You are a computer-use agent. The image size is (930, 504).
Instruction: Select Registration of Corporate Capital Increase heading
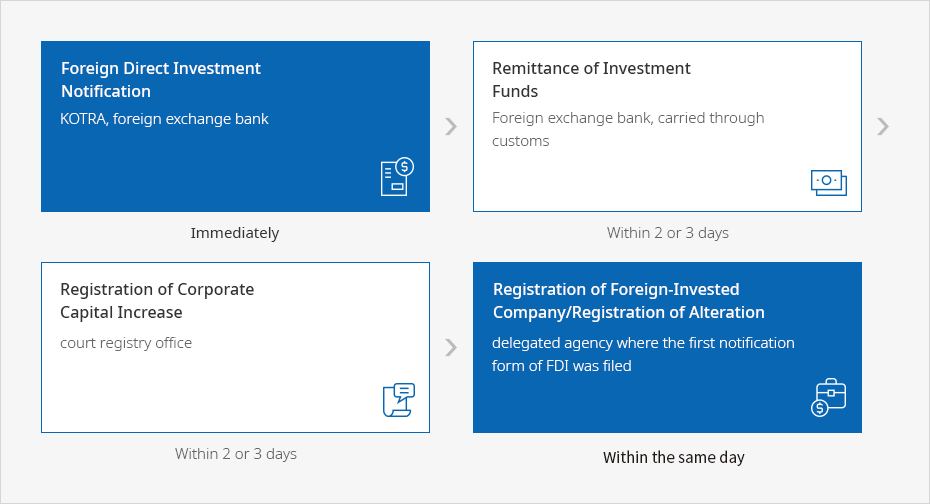tap(157, 301)
